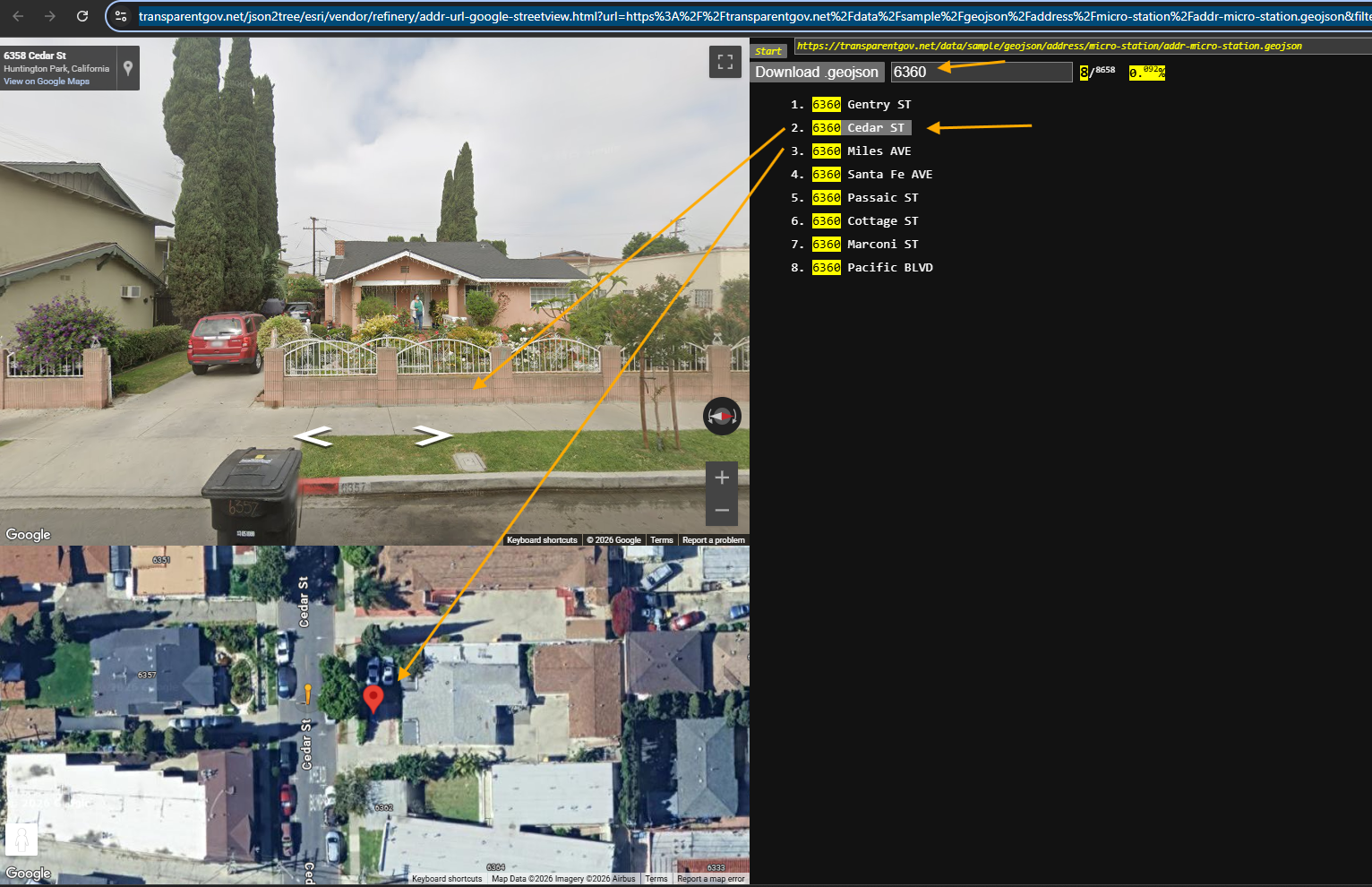
Task: Open View on Google Maps link
Action: [47, 82]
